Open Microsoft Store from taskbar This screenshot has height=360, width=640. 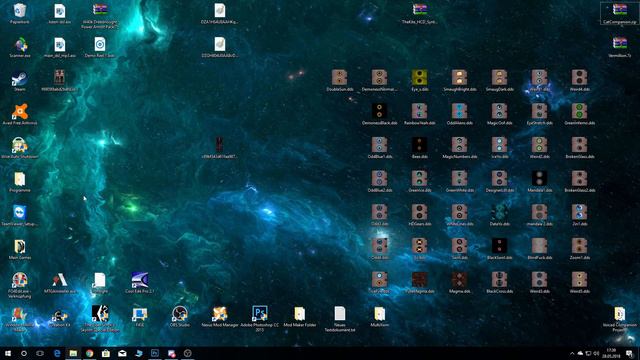pos(106,353)
